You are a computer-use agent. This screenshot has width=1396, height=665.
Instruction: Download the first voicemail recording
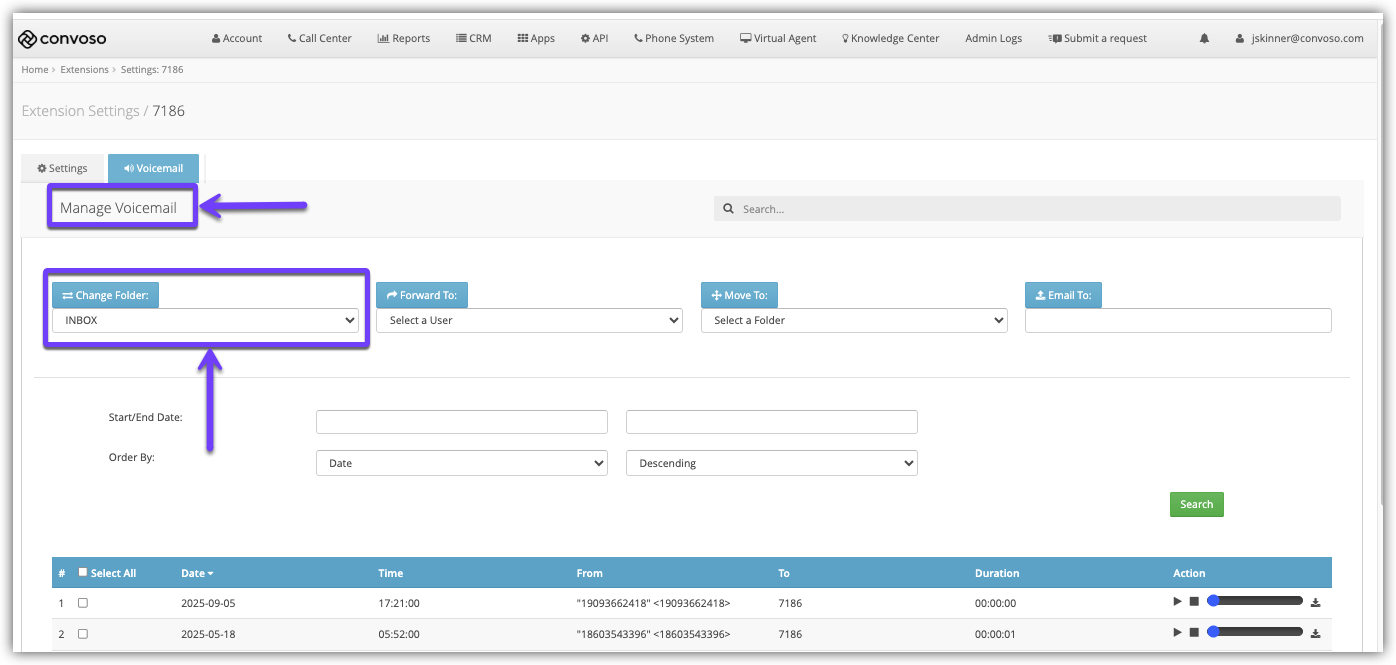coord(1316,602)
